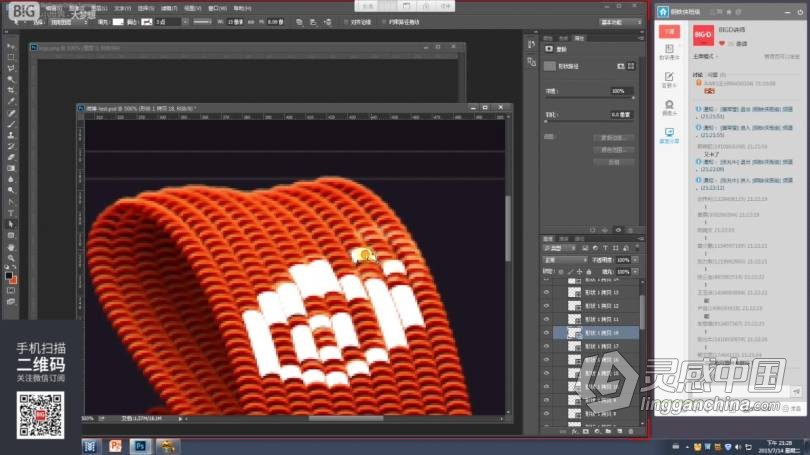This screenshot has height=455, width=810.
Task: Switch to the Paths tab in Layers panel
Action: [x=579, y=239]
